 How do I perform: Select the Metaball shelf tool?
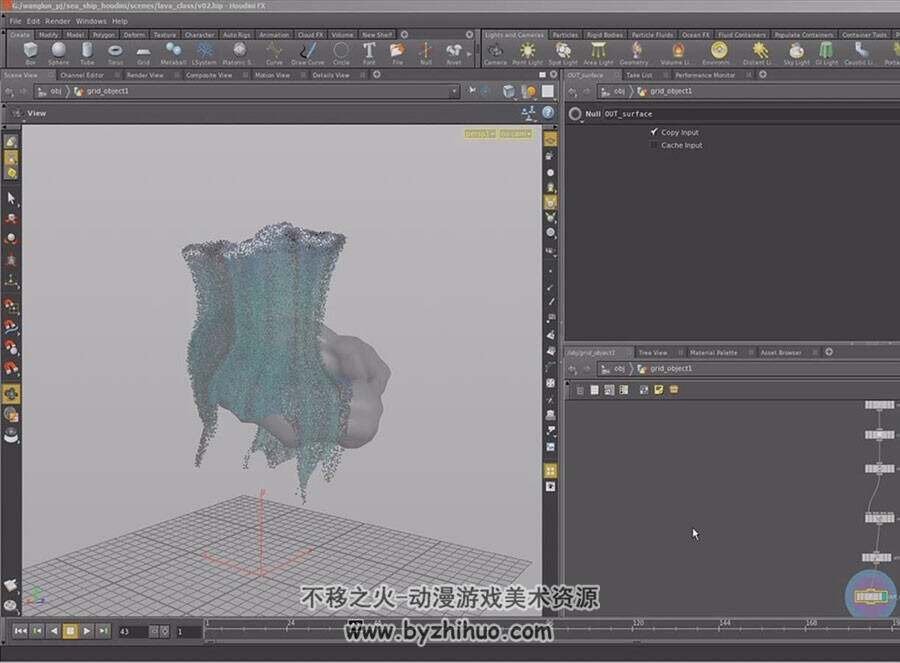[173, 53]
